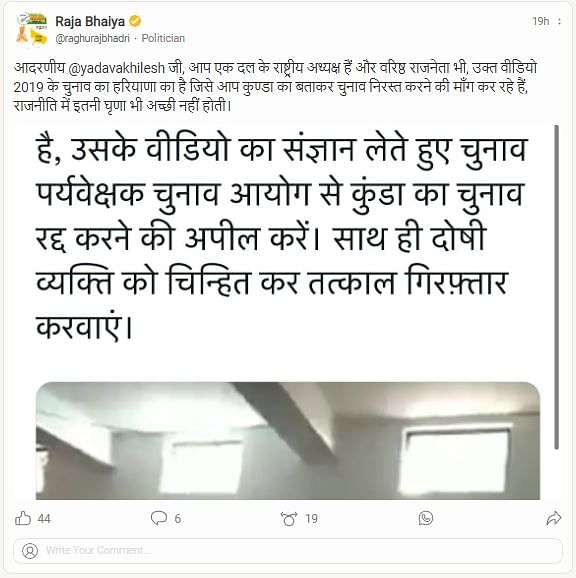Visit the @raghurajbhadri handle
The height and width of the screenshot is (578, 576).
(92, 38)
